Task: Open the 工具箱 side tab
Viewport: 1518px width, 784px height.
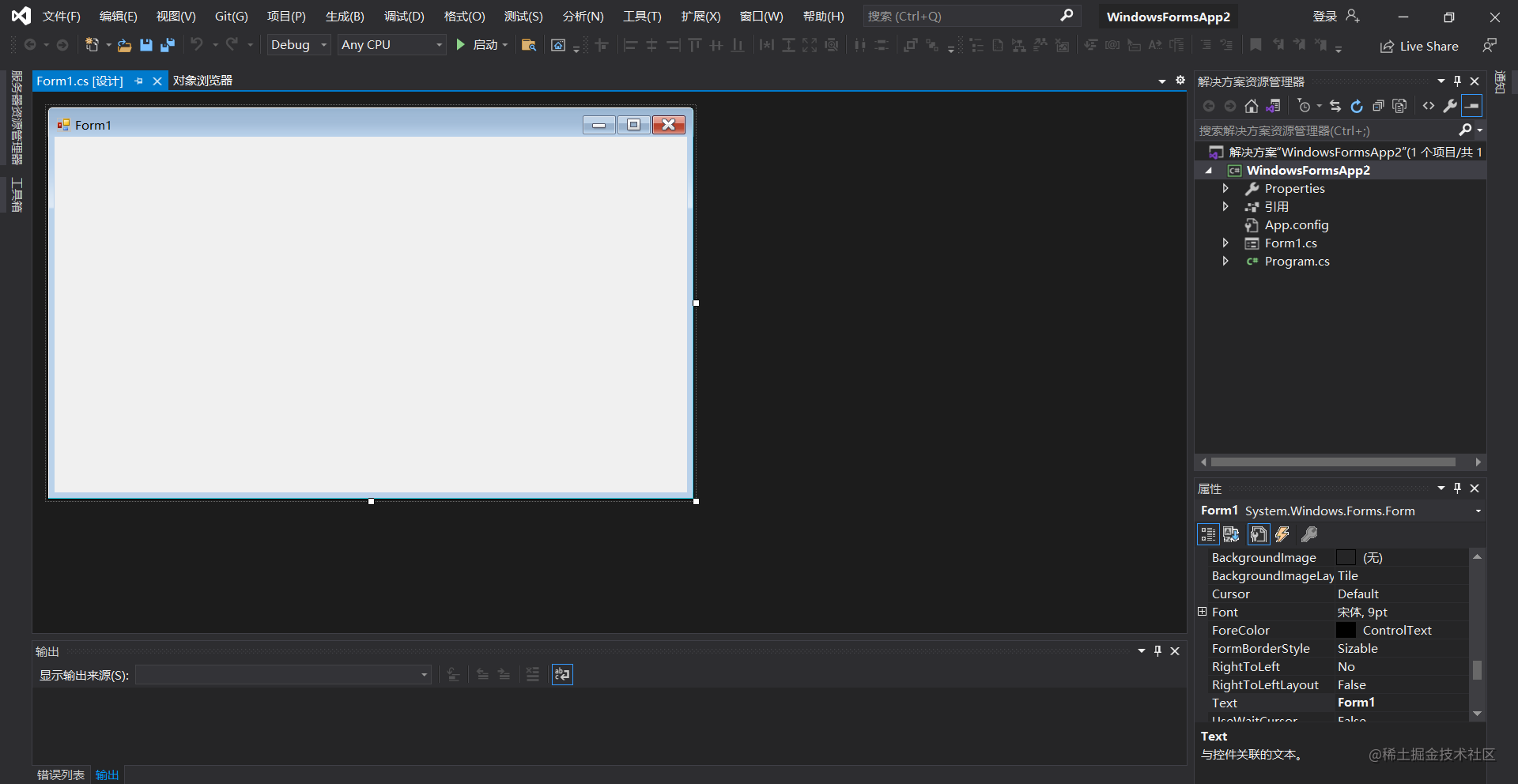Action: click(17, 194)
